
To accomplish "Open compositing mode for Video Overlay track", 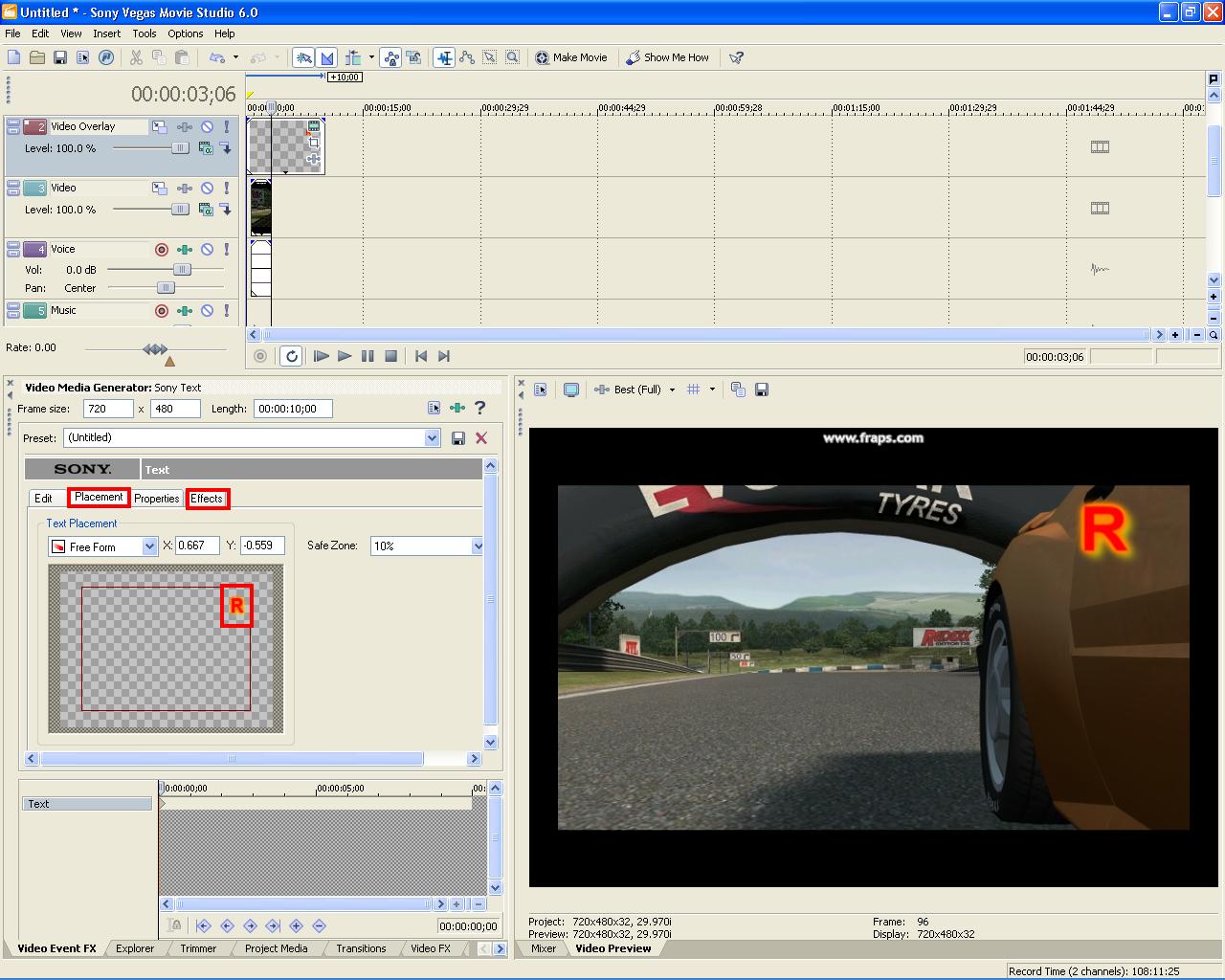I will (205, 148).
